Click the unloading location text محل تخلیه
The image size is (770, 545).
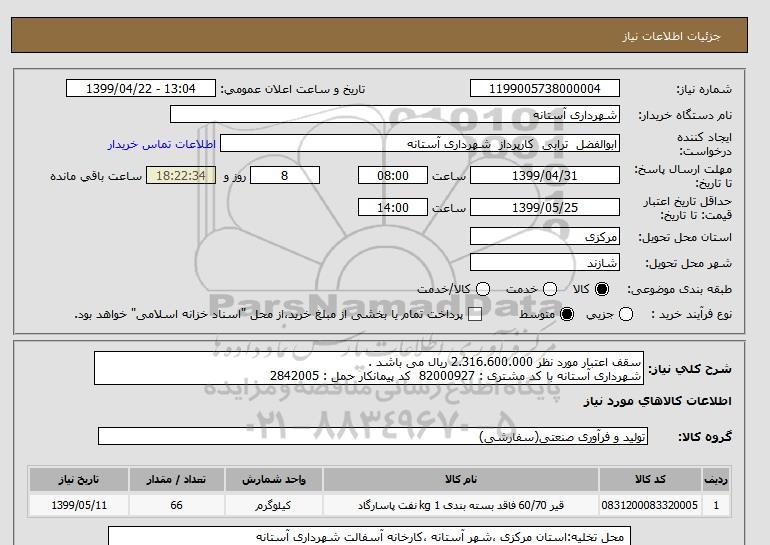pyautogui.click(x=440, y=537)
